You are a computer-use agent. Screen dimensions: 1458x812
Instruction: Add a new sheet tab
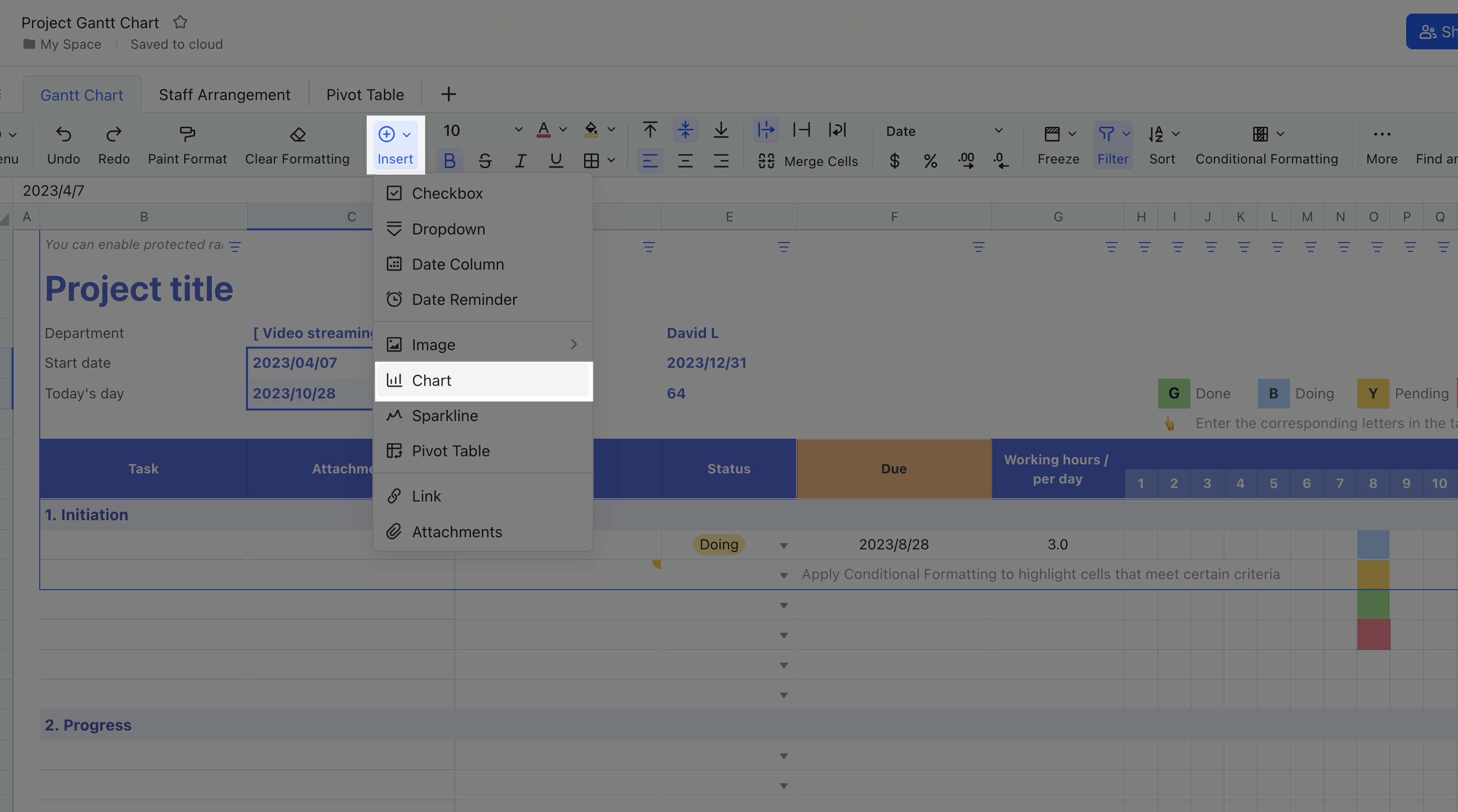(x=448, y=94)
